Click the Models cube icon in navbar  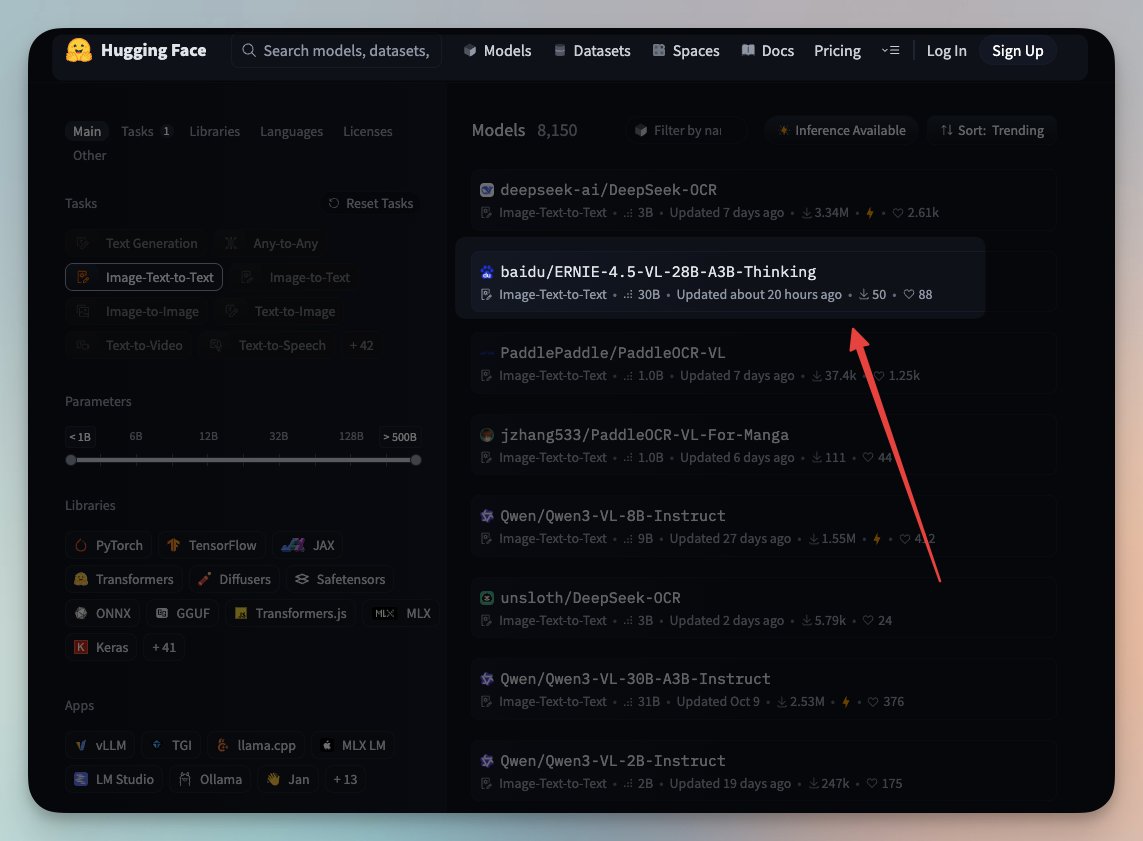coord(470,50)
